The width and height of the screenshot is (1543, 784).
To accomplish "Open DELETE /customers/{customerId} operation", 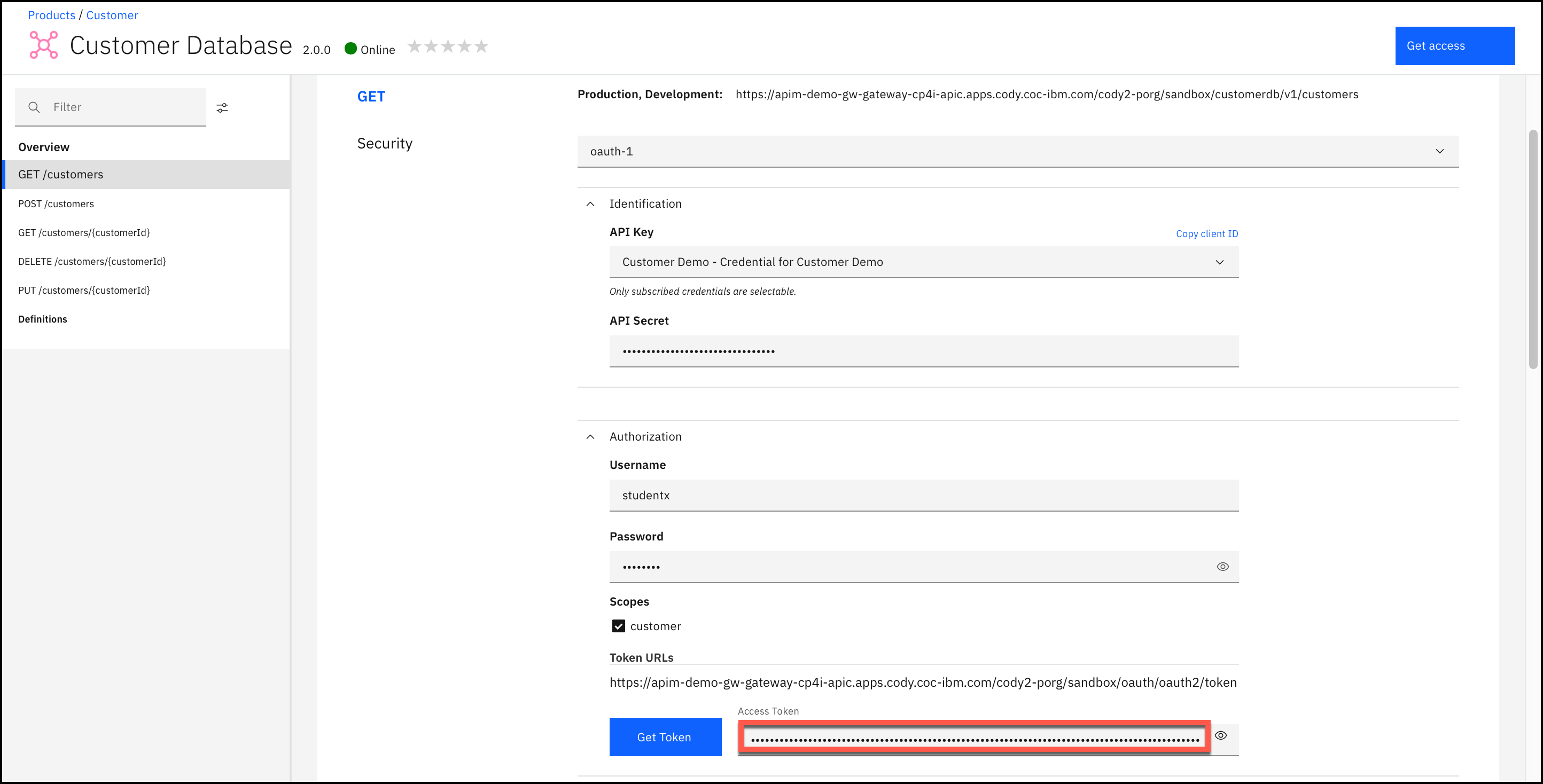I will pyautogui.click(x=92, y=261).
